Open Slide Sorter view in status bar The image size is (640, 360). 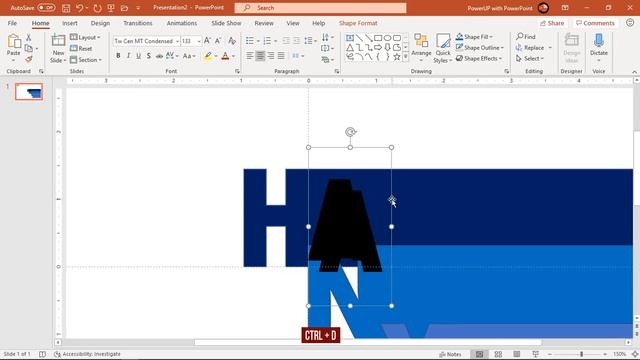click(498, 354)
